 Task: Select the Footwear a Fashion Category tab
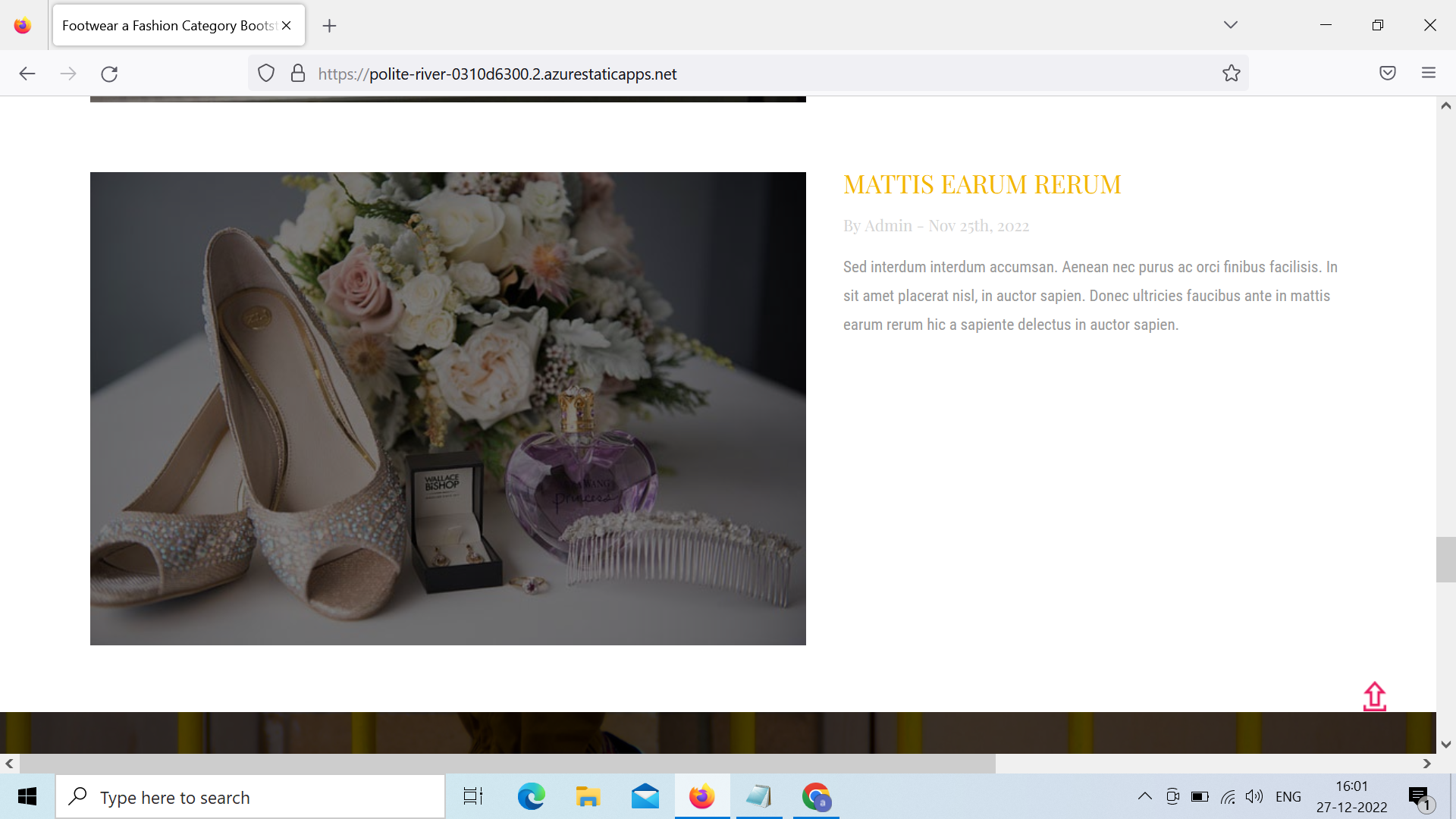click(168, 26)
